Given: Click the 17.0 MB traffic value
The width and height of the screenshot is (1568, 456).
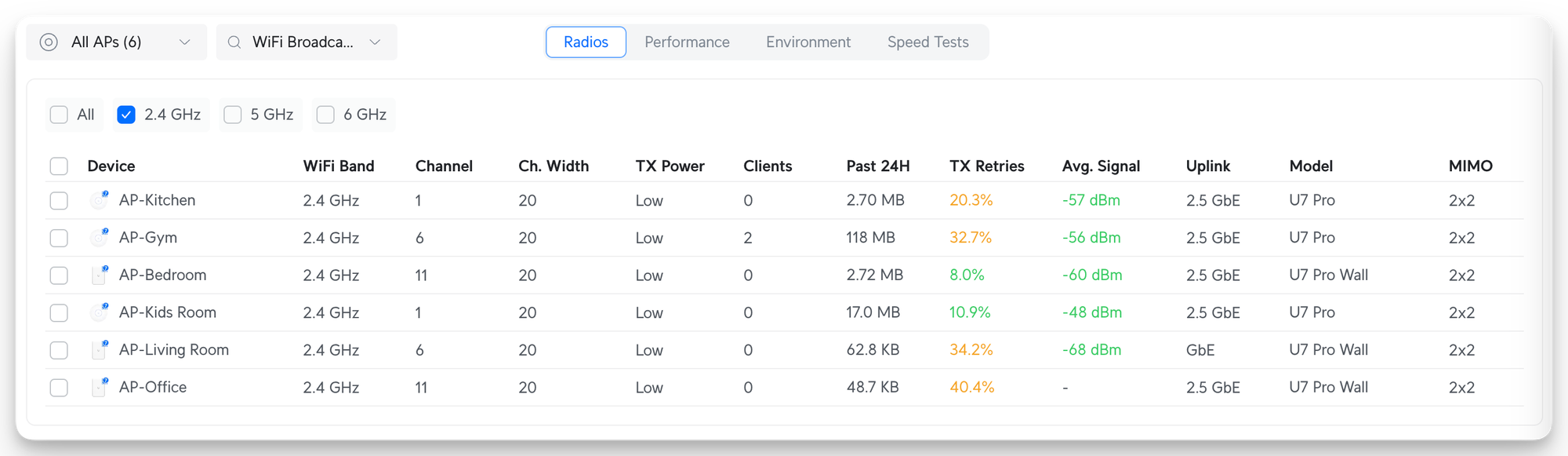Looking at the screenshot, I should point(873,312).
